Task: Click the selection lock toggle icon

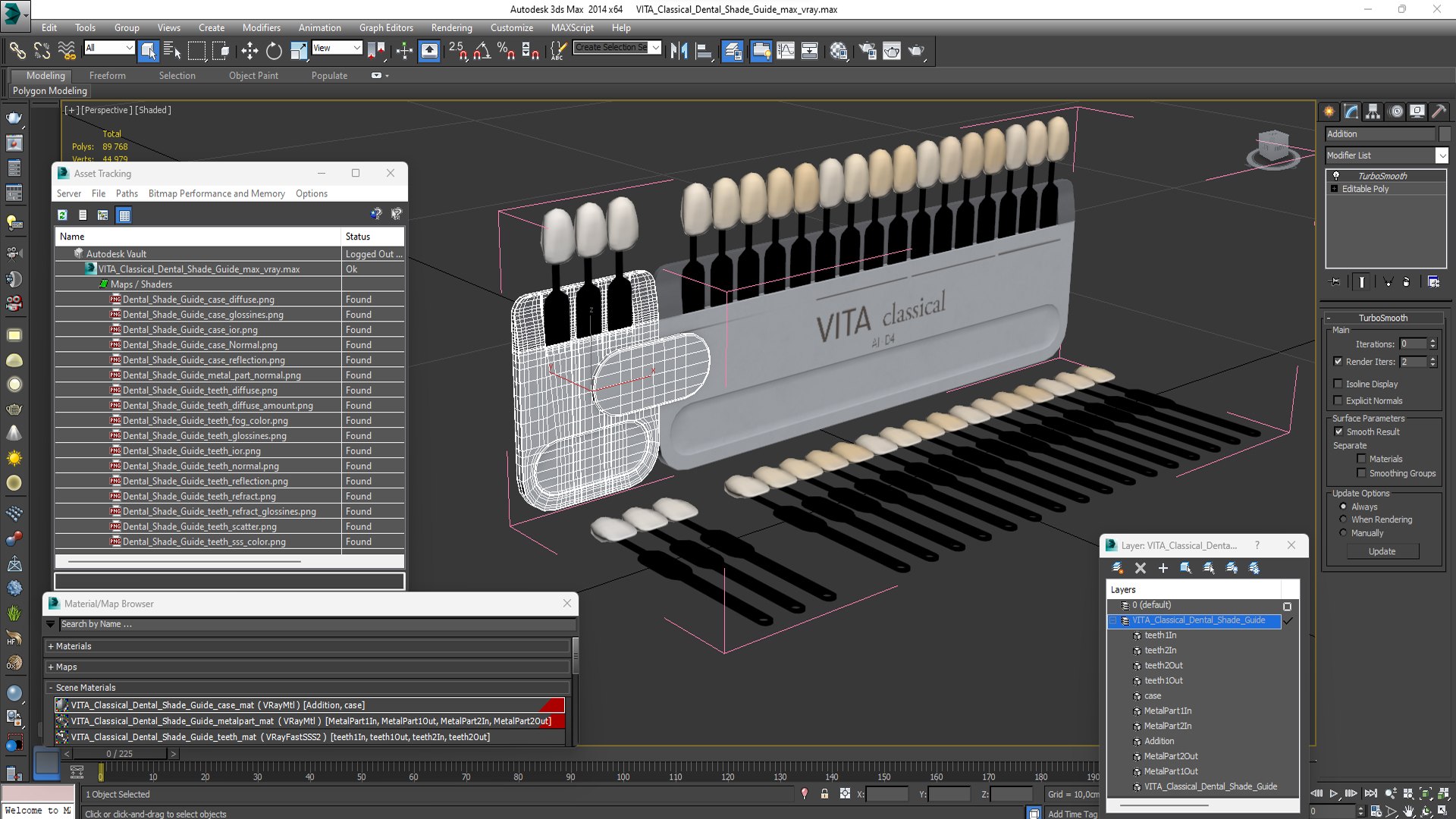Action: [x=824, y=794]
